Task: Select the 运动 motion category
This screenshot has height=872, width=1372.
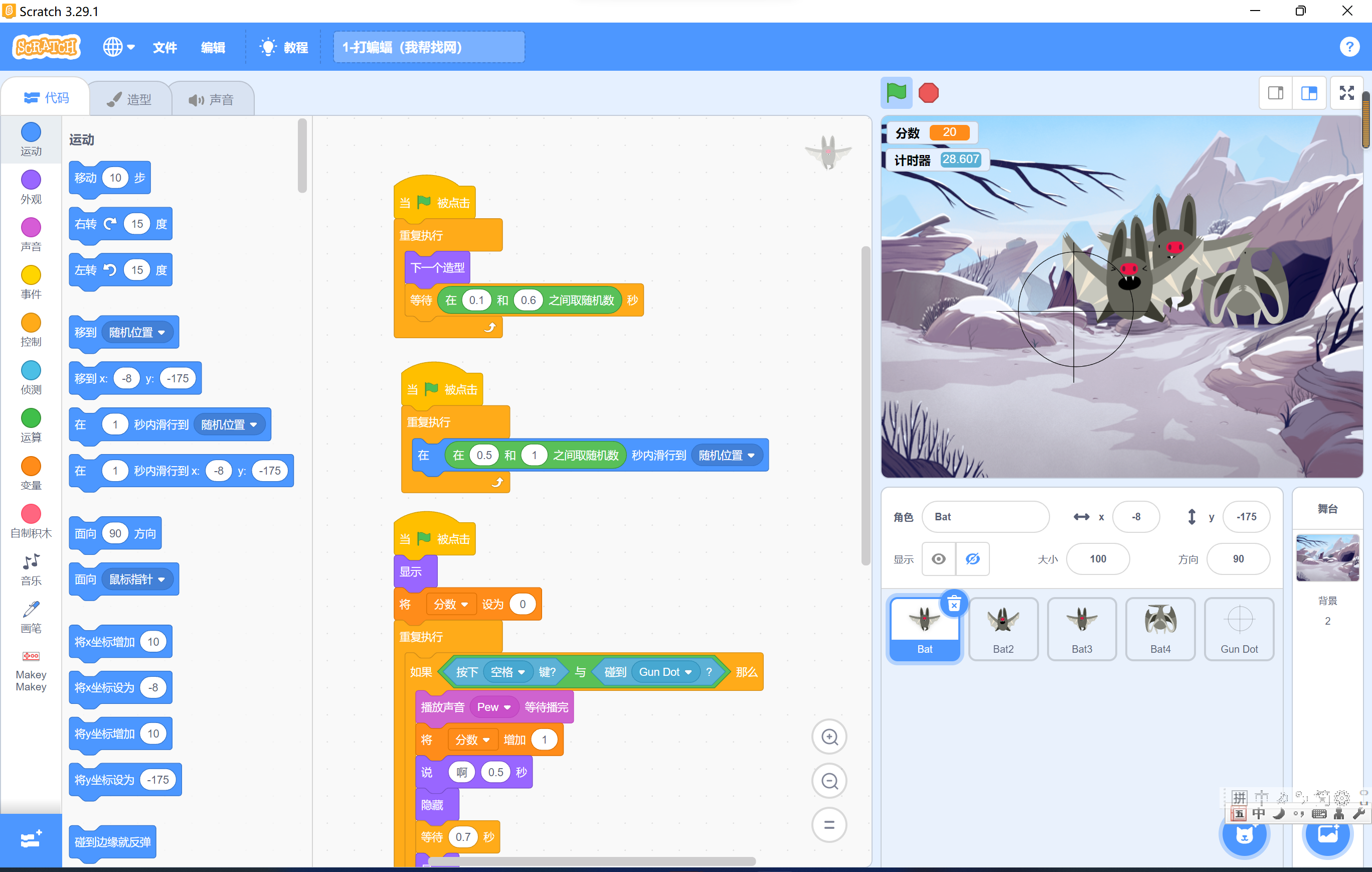Action: [31, 139]
